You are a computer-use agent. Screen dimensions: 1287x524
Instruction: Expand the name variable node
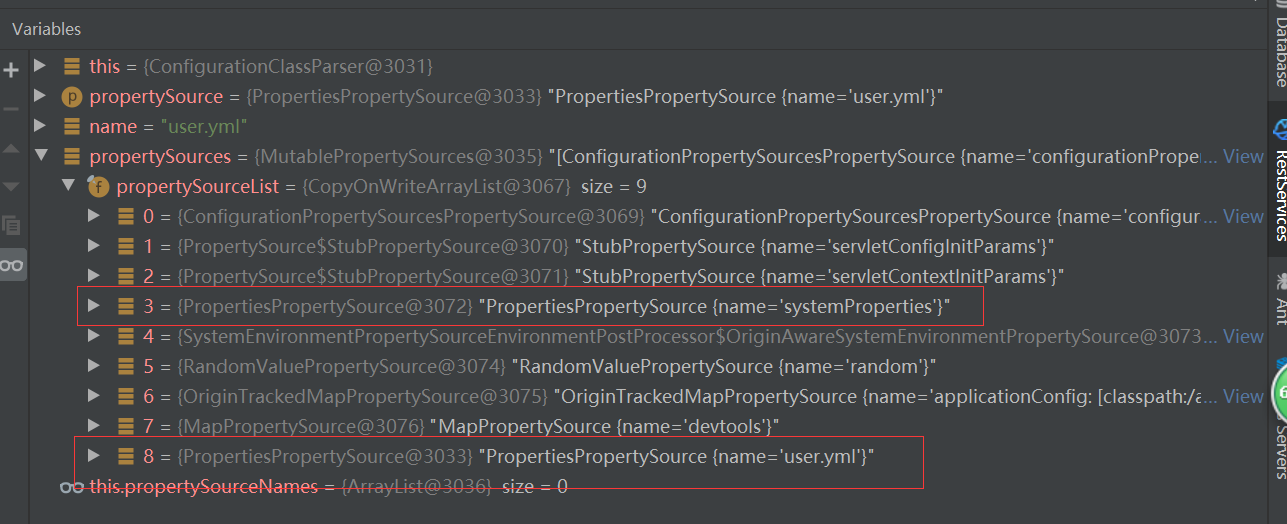tap(40, 126)
